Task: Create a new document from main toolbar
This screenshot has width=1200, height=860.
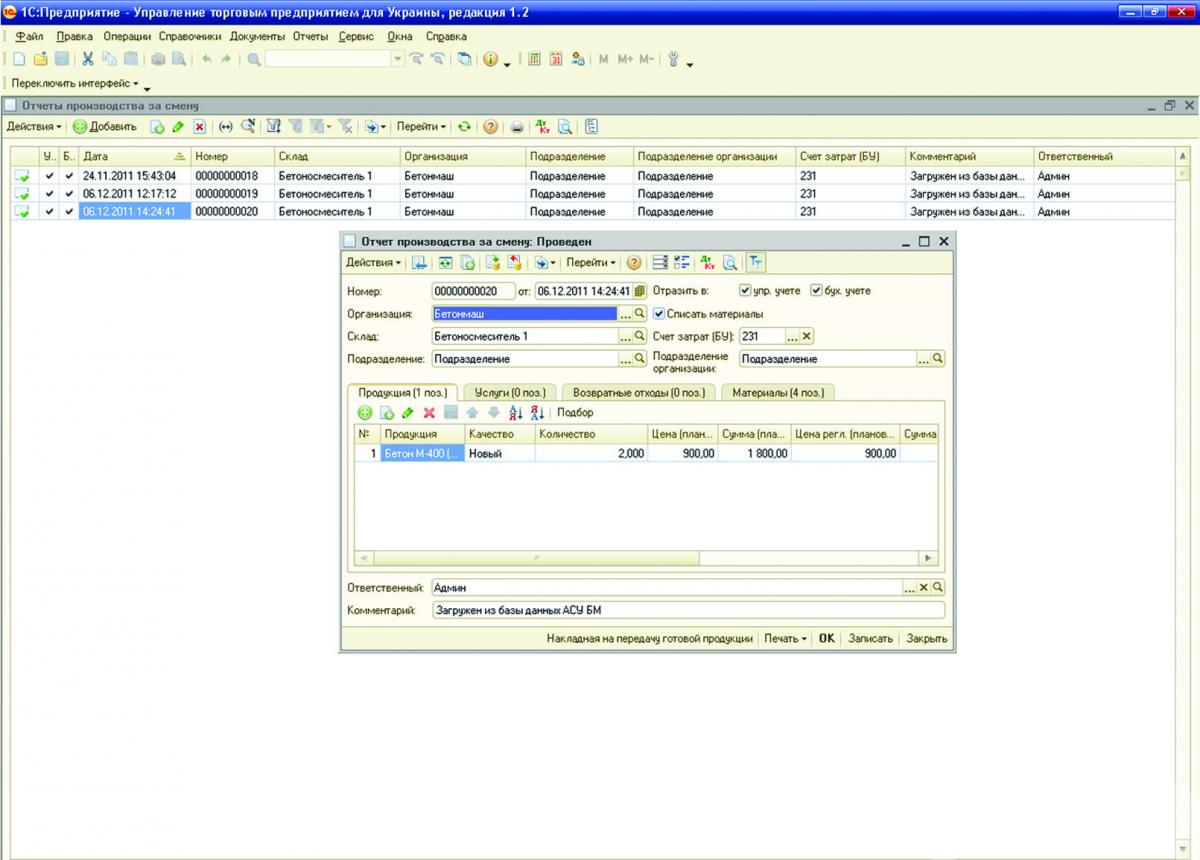Action: 19,60
